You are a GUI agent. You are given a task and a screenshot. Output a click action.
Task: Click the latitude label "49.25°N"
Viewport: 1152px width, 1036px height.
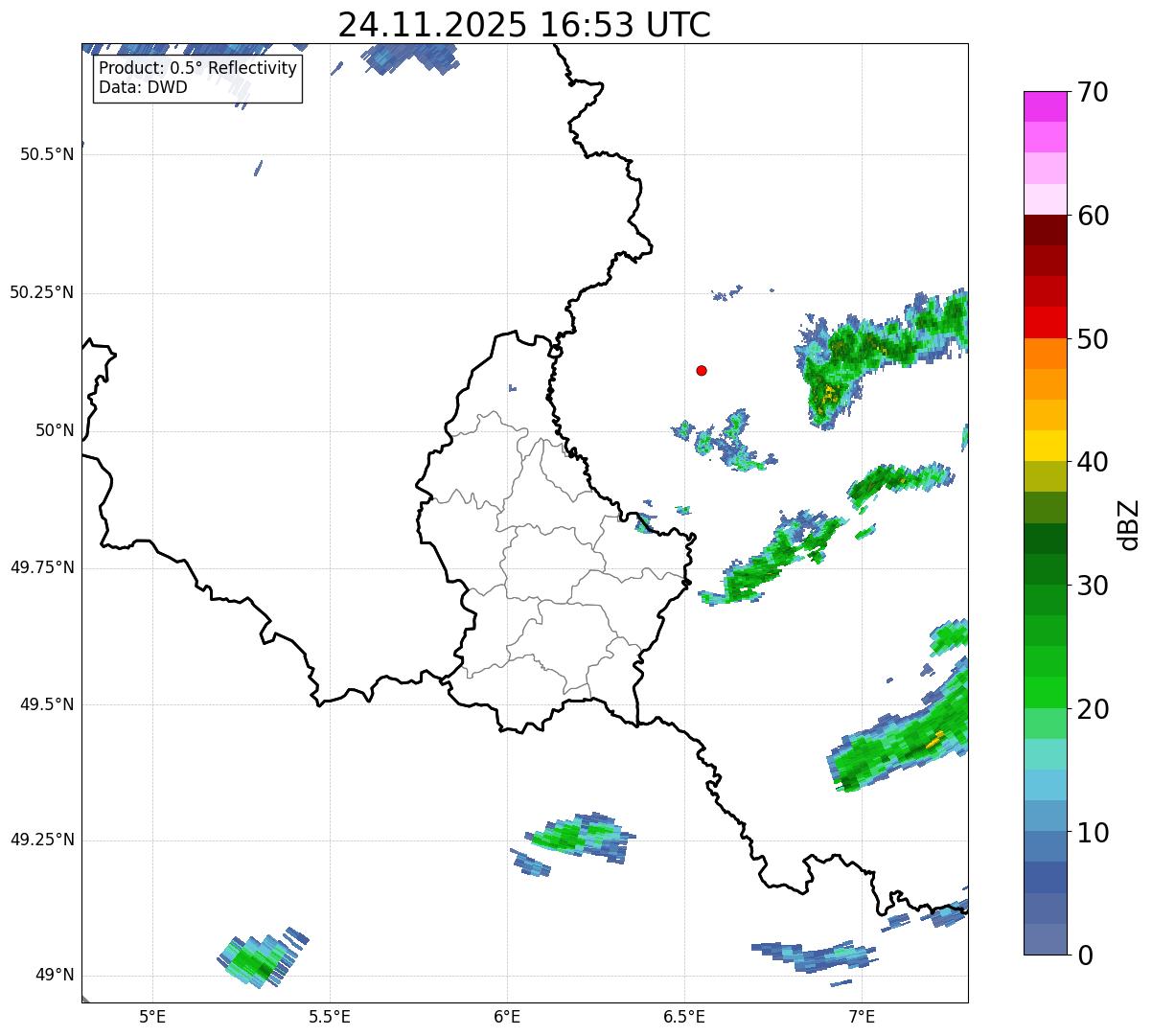(x=42, y=840)
